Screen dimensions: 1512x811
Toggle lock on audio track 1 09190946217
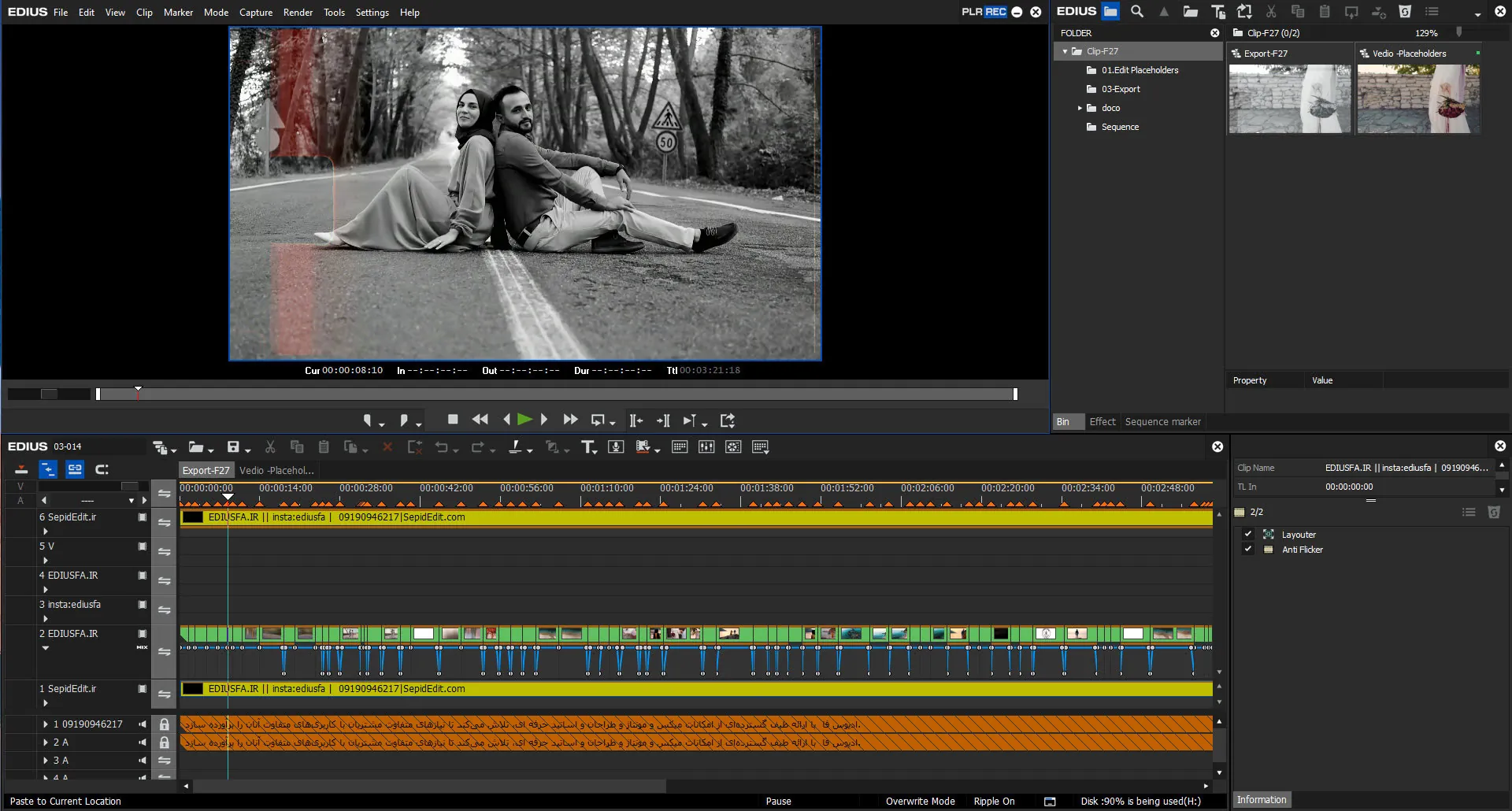coord(164,724)
